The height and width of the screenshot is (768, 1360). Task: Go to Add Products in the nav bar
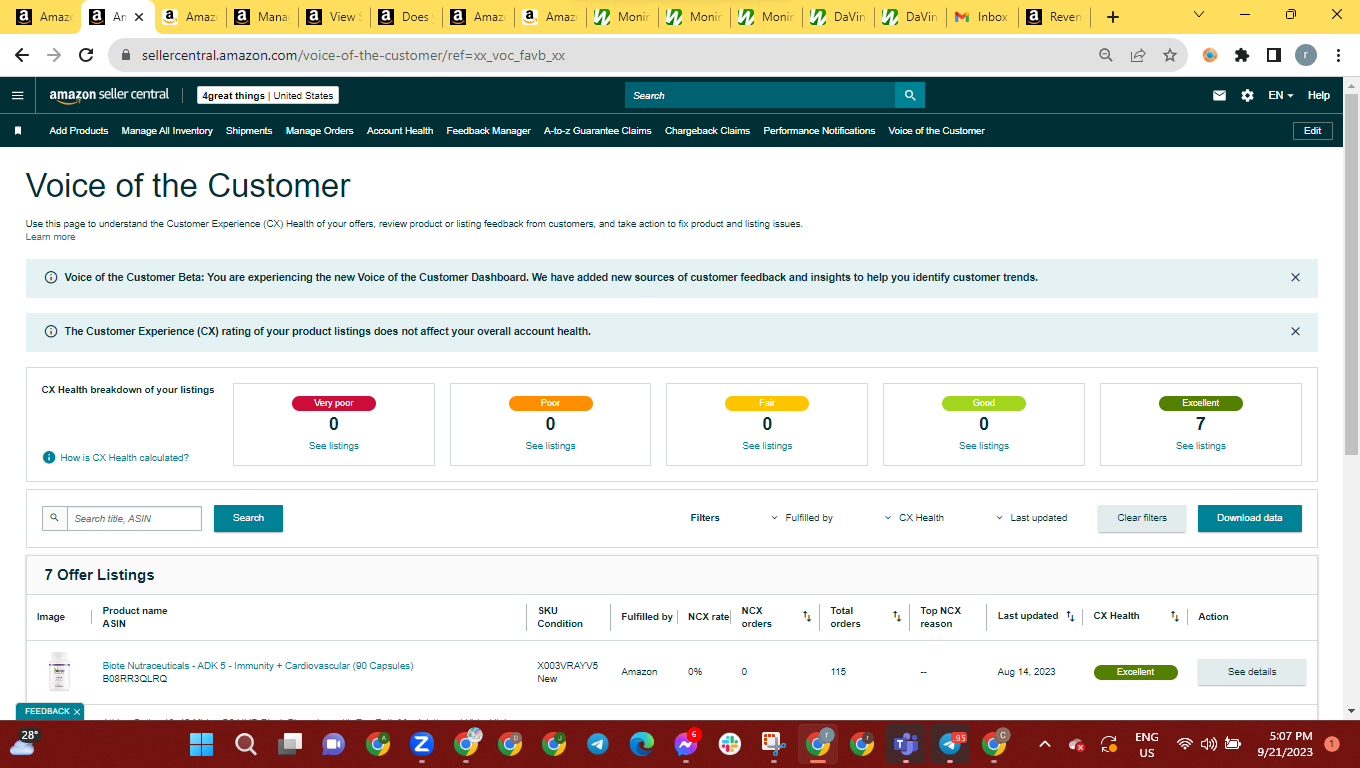tap(79, 131)
